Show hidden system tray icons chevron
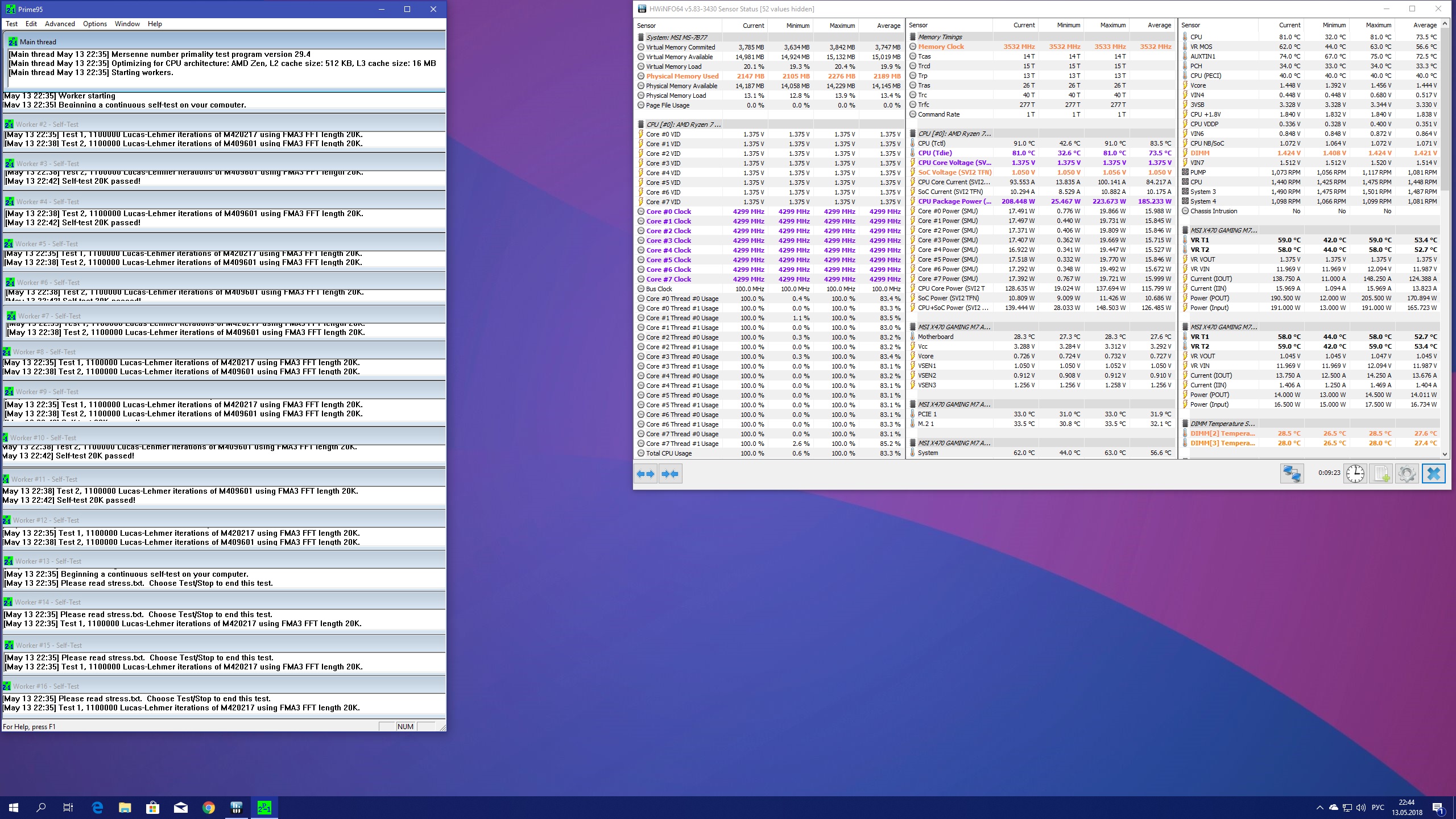Screen dimensions: 1456x819 coord(1319,808)
